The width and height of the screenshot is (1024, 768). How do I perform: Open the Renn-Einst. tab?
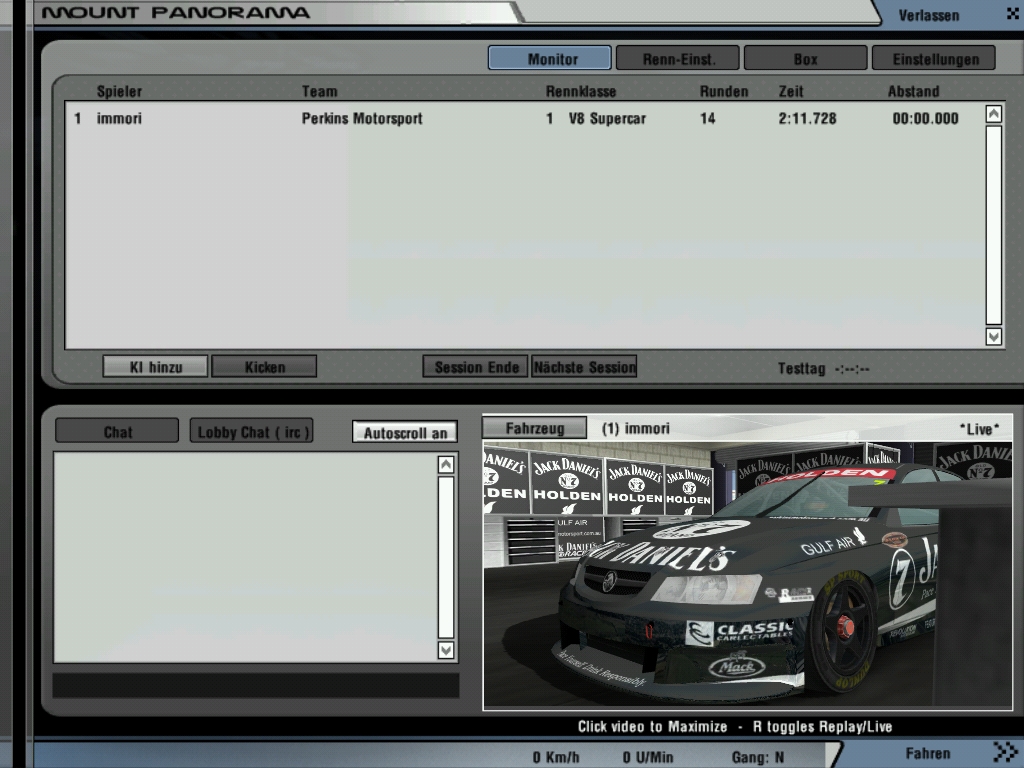coord(678,58)
